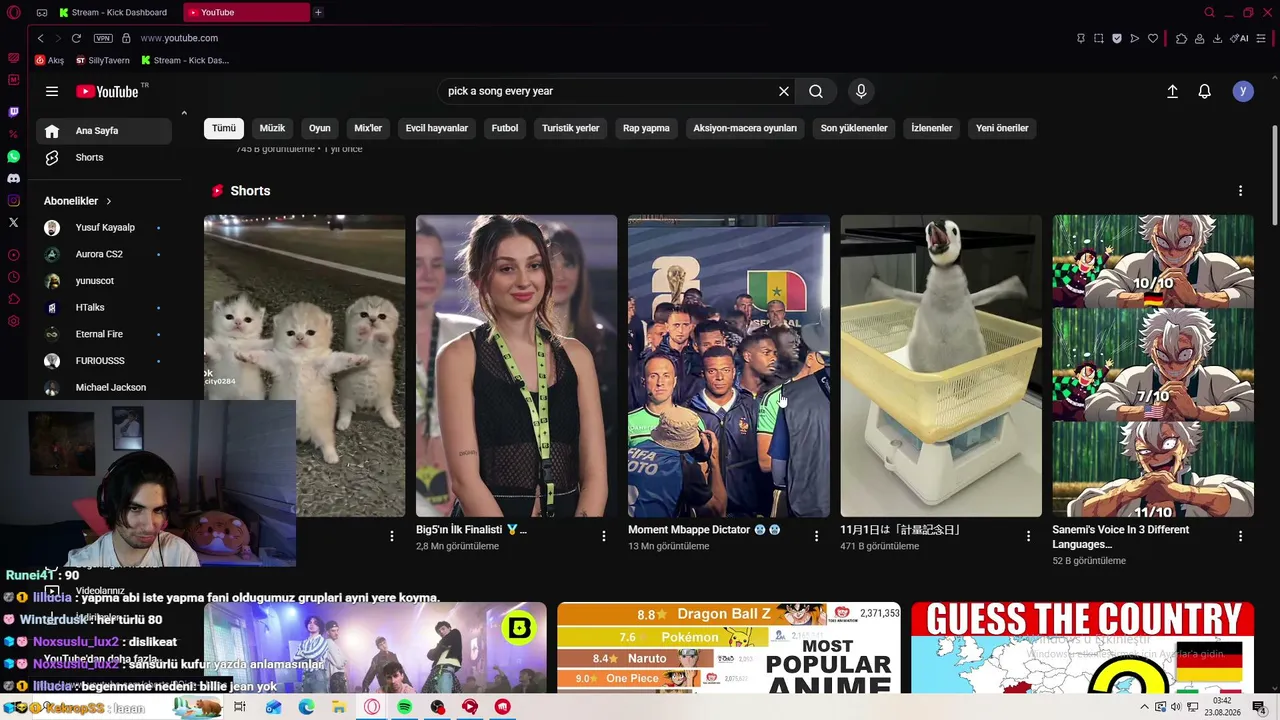The image size is (1280, 720).
Task: Go to Ana Sayfa in the sidebar
Action: (104, 131)
